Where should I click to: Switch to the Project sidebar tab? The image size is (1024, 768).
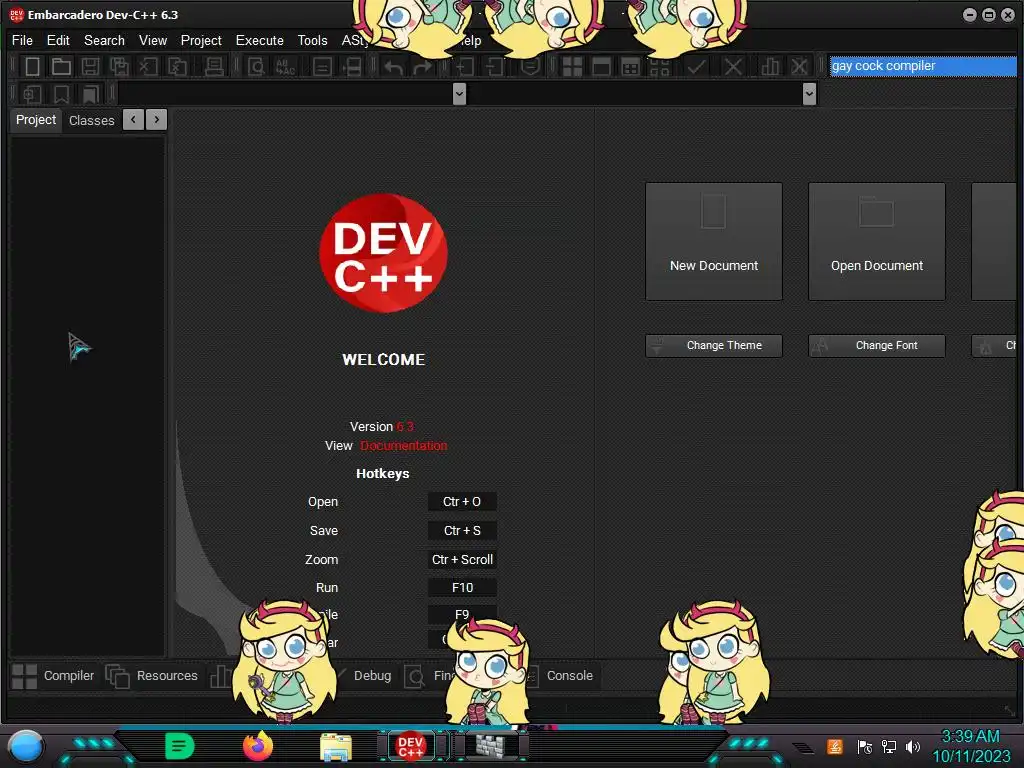pyautogui.click(x=36, y=120)
